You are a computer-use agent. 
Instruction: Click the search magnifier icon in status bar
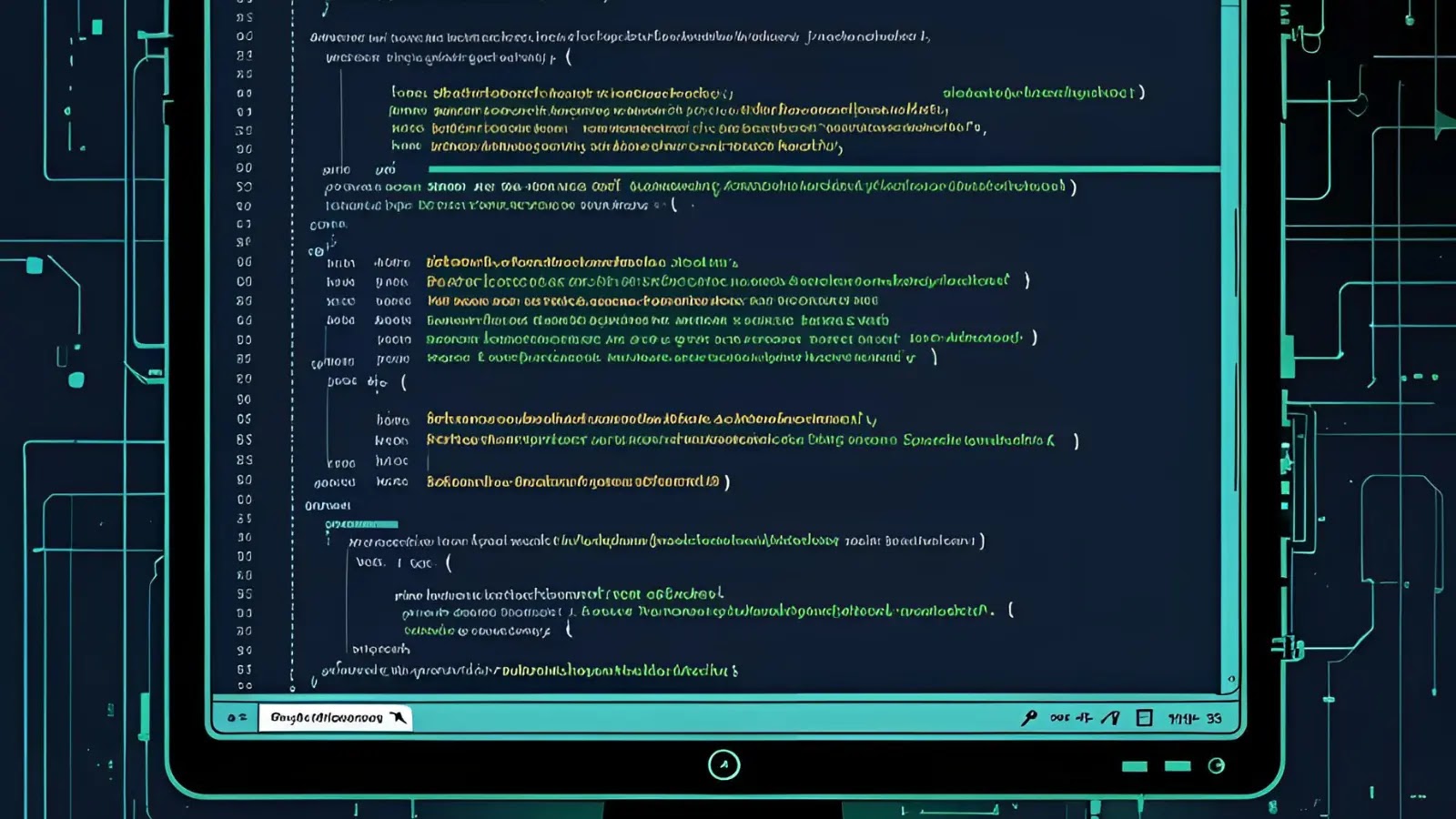click(1028, 717)
